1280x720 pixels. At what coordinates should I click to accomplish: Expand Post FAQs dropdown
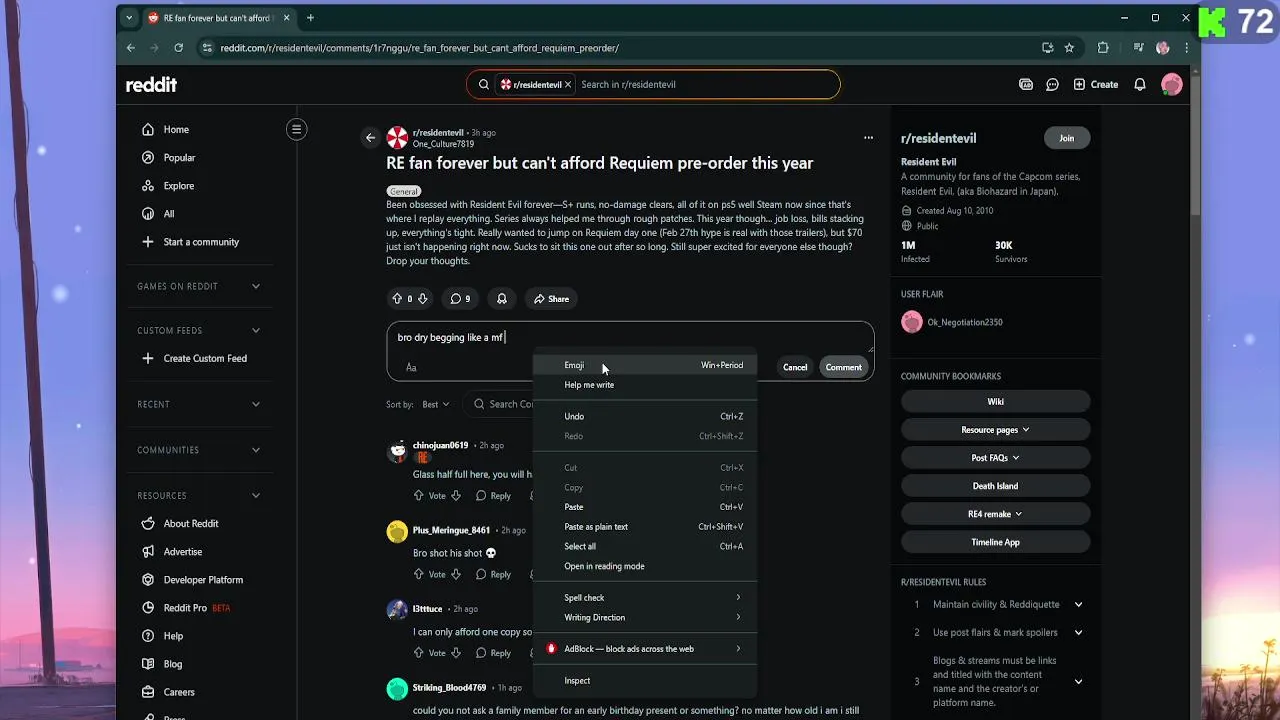(995, 457)
